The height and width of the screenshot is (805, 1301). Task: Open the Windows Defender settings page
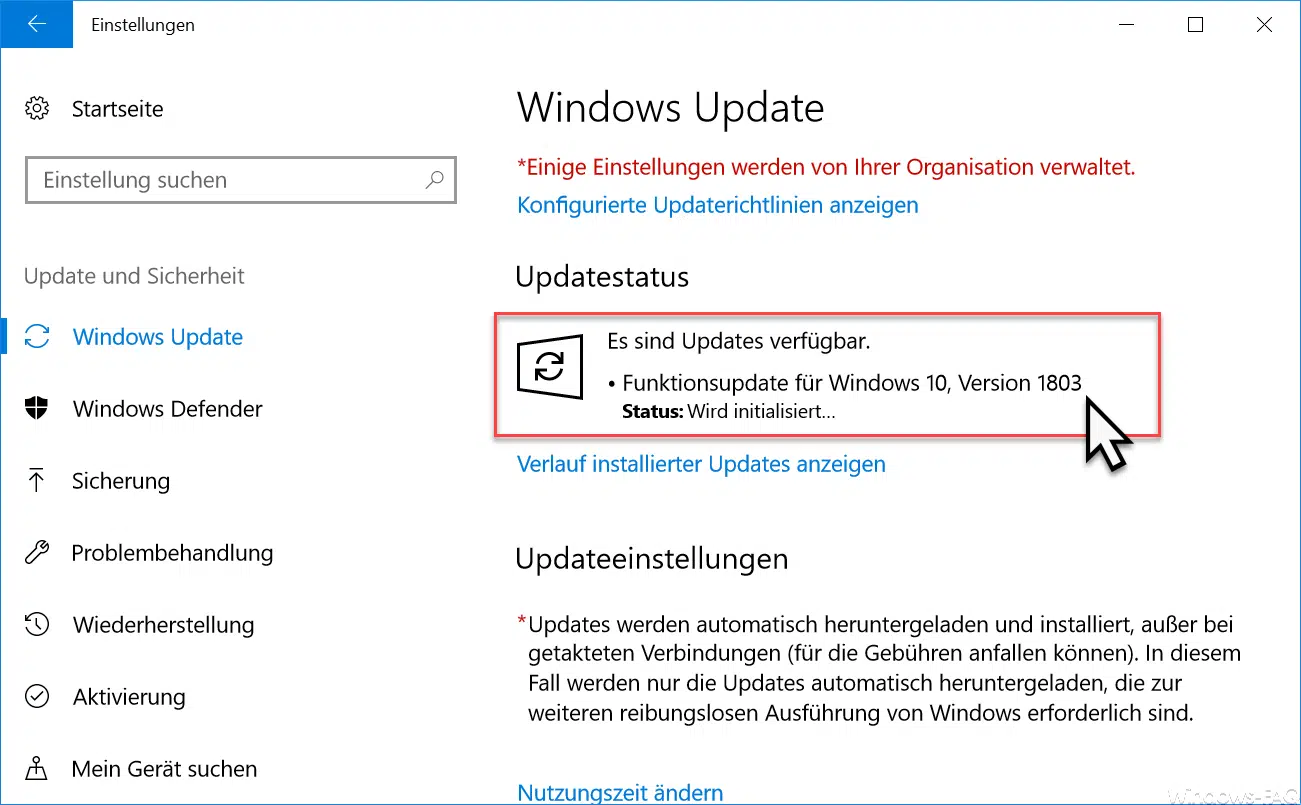pyautogui.click(x=167, y=409)
